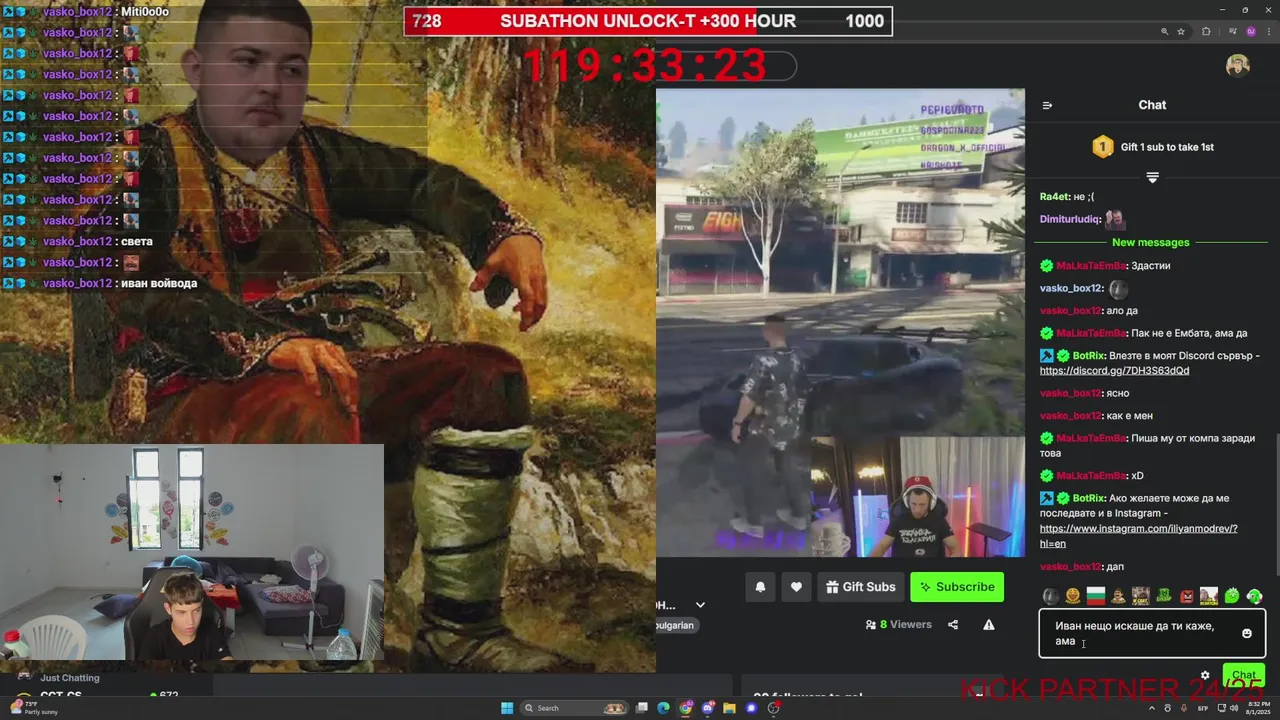
Task: Toggle stream notifications with the bell button
Action: [x=760, y=587]
